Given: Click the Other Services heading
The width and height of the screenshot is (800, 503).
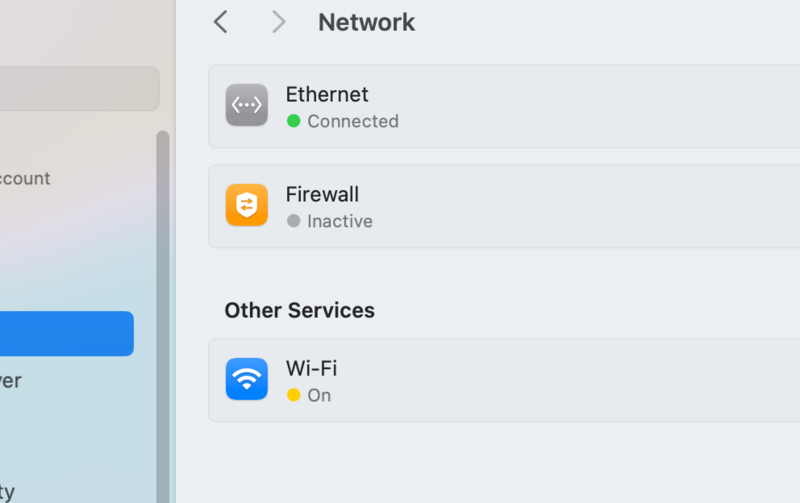Looking at the screenshot, I should pos(299,310).
